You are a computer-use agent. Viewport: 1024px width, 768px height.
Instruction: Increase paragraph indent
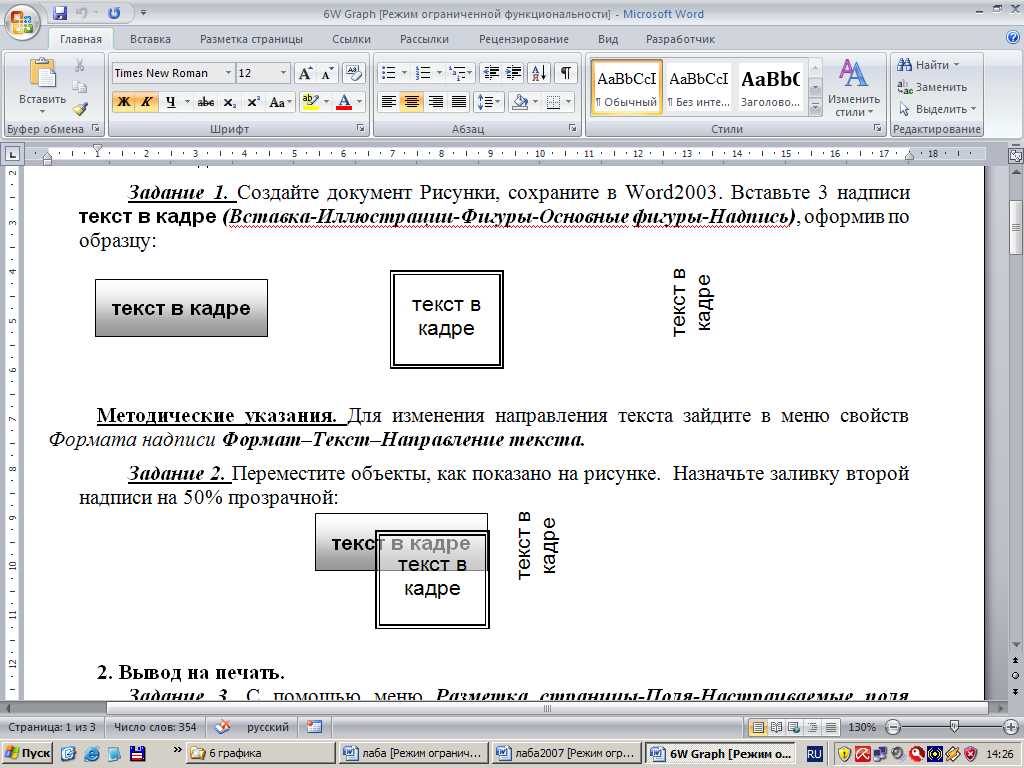pyautogui.click(x=514, y=73)
